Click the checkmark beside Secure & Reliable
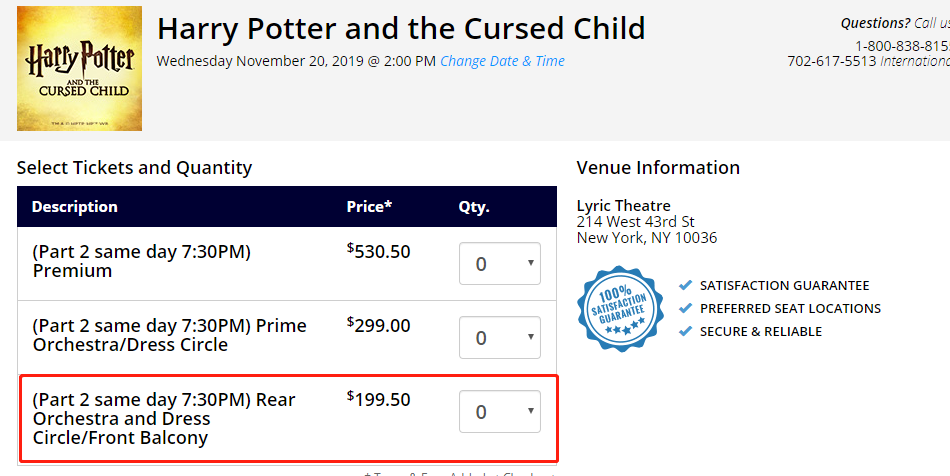The width and height of the screenshot is (950, 476). tap(685, 331)
